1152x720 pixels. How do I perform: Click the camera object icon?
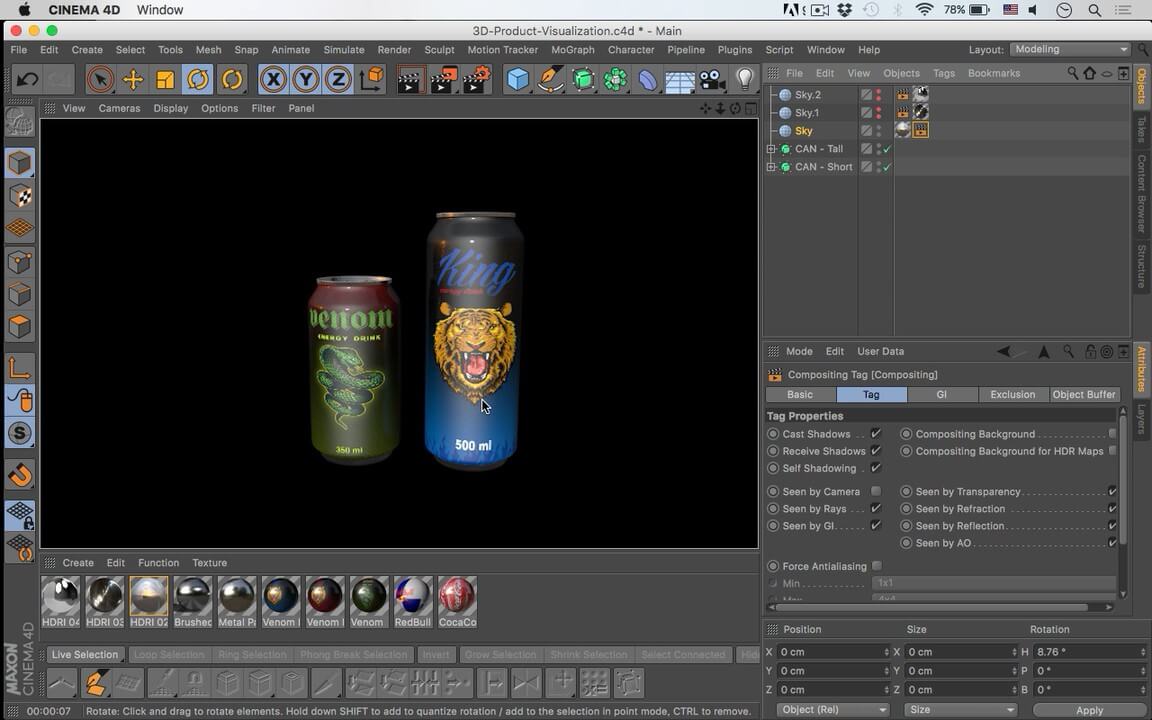pos(711,79)
